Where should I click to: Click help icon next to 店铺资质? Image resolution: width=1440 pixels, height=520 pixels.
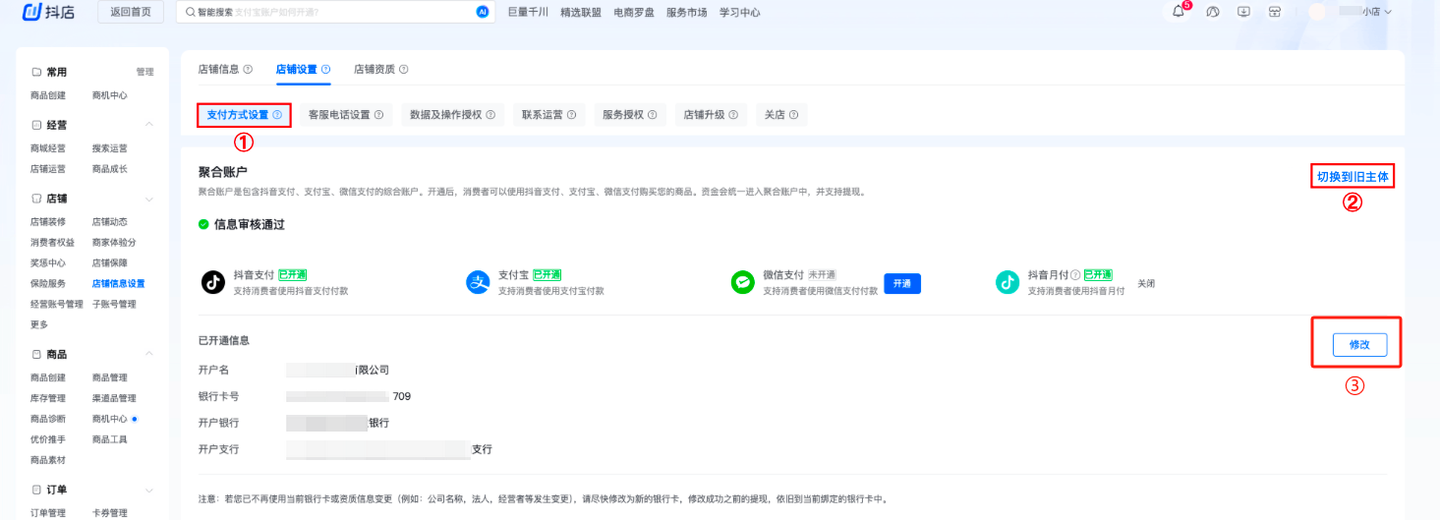tap(404, 70)
